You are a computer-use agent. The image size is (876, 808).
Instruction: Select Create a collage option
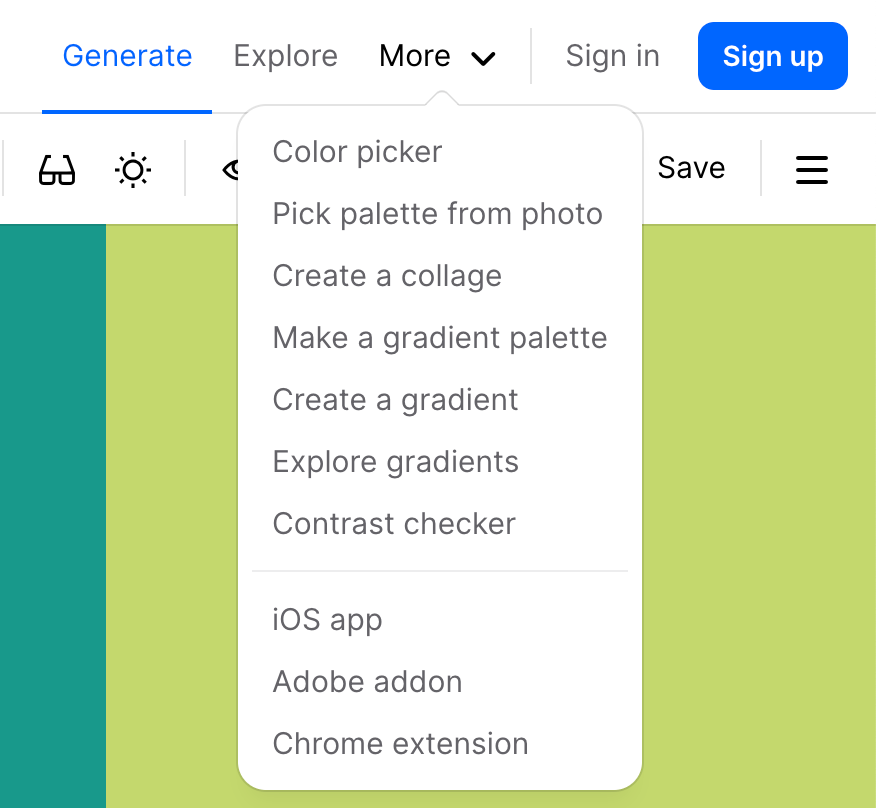387,276
